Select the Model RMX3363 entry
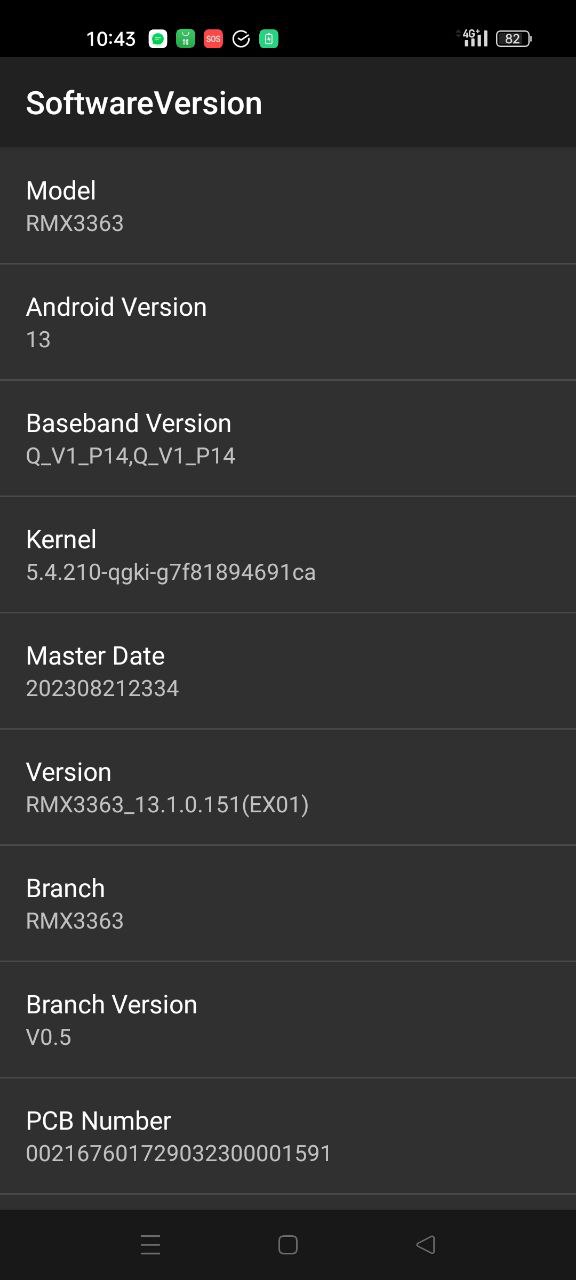 [288, 206]
